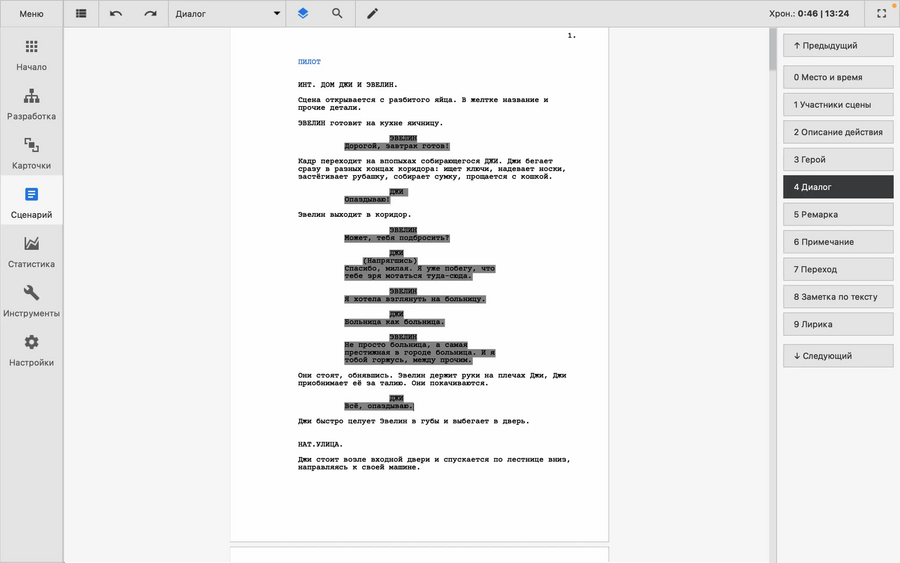Click the dialogue line Дорогой, завтрак готов!
The image size is (900, 563).
click(x=397, y=146)
